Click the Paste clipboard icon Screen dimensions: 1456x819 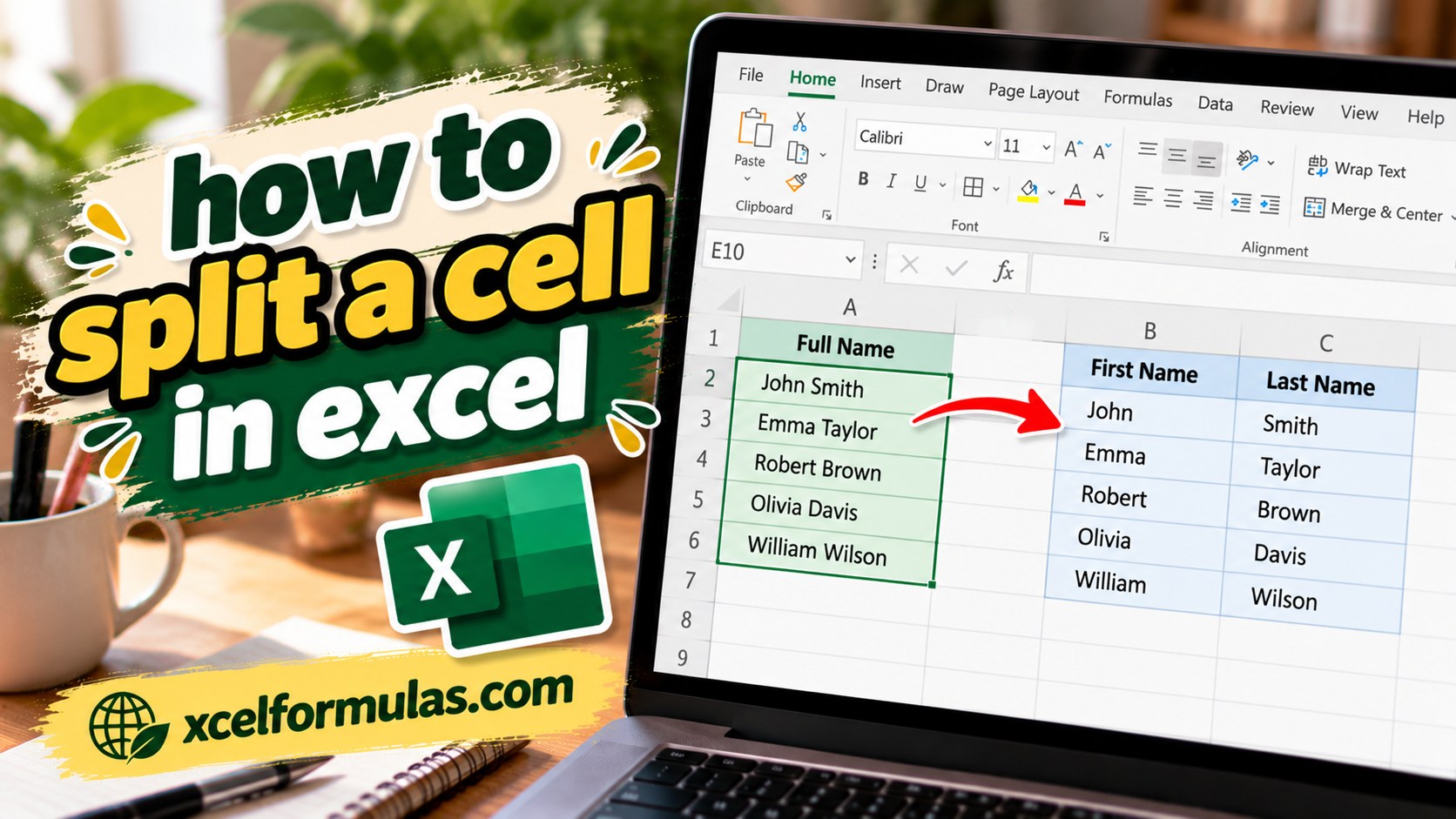754,128
